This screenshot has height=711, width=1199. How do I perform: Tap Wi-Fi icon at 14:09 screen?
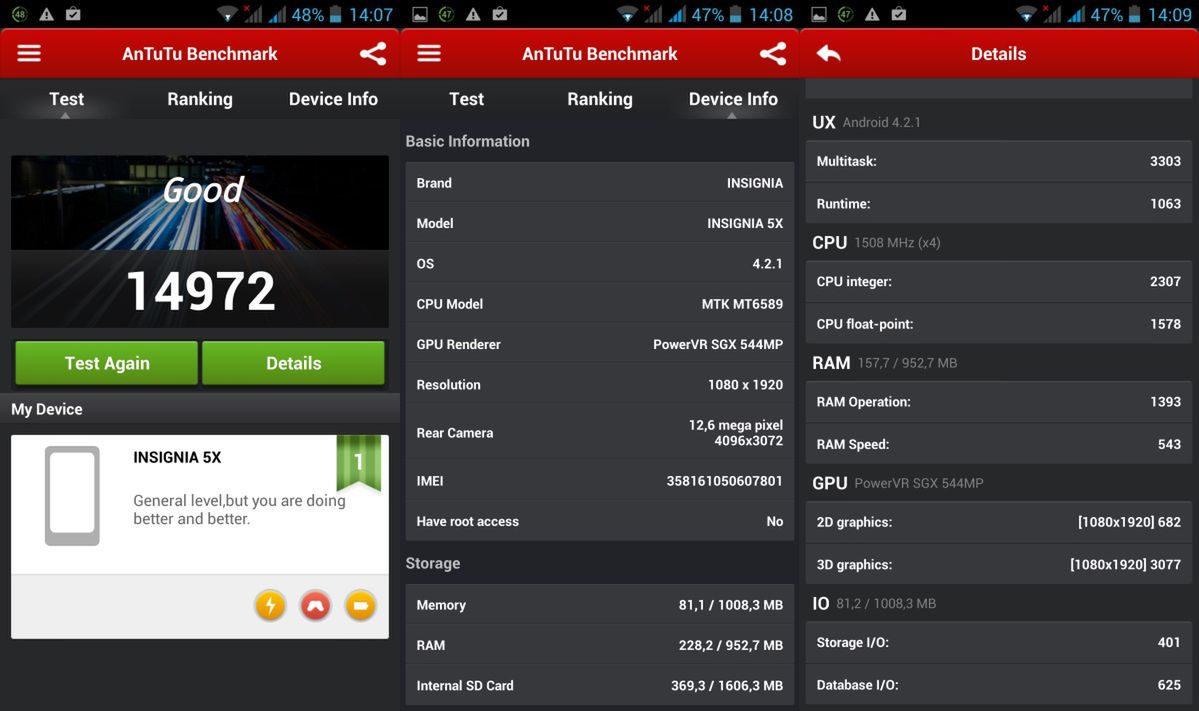point(1026,15)
